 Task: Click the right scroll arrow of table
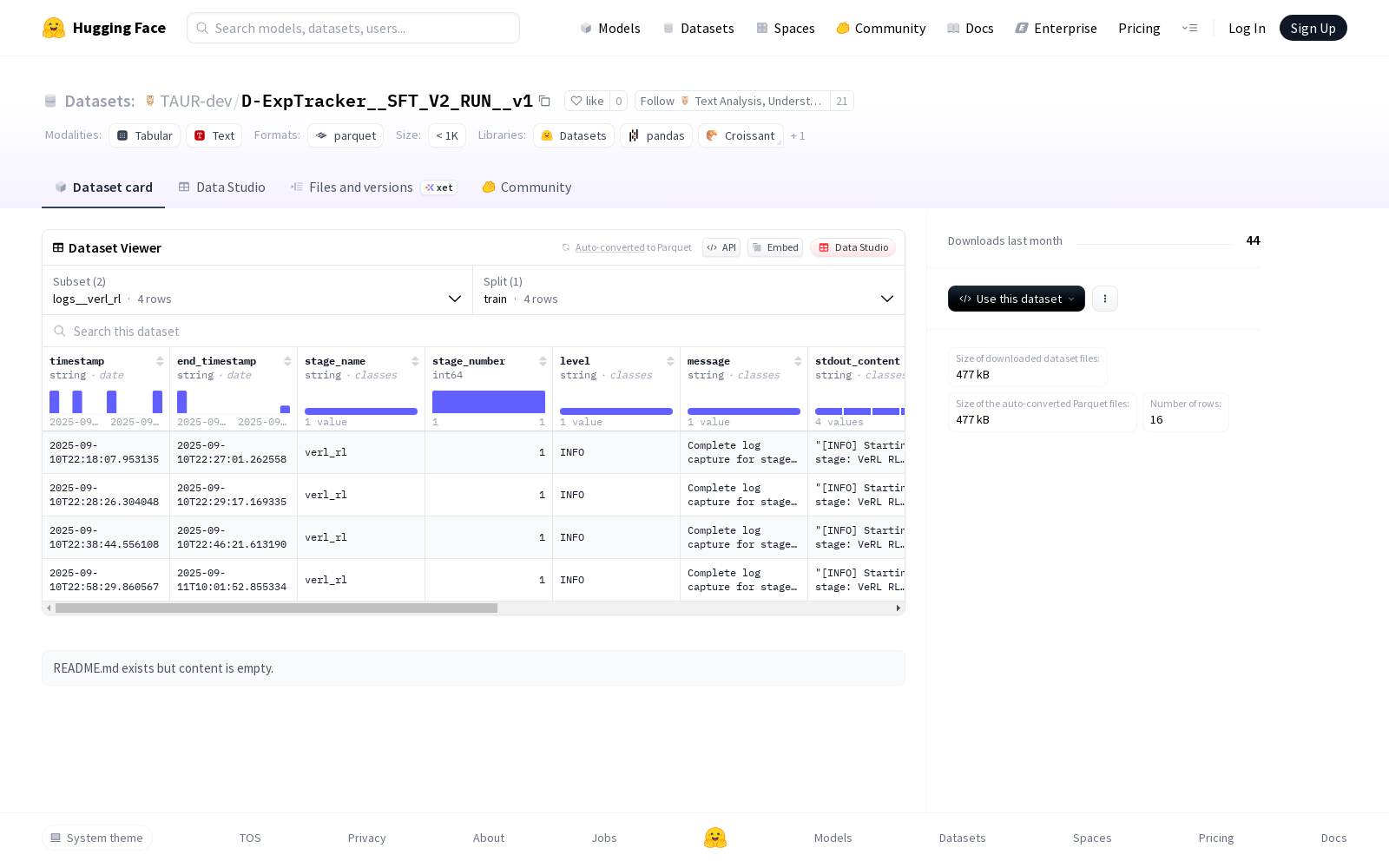(x=898, y=608)
